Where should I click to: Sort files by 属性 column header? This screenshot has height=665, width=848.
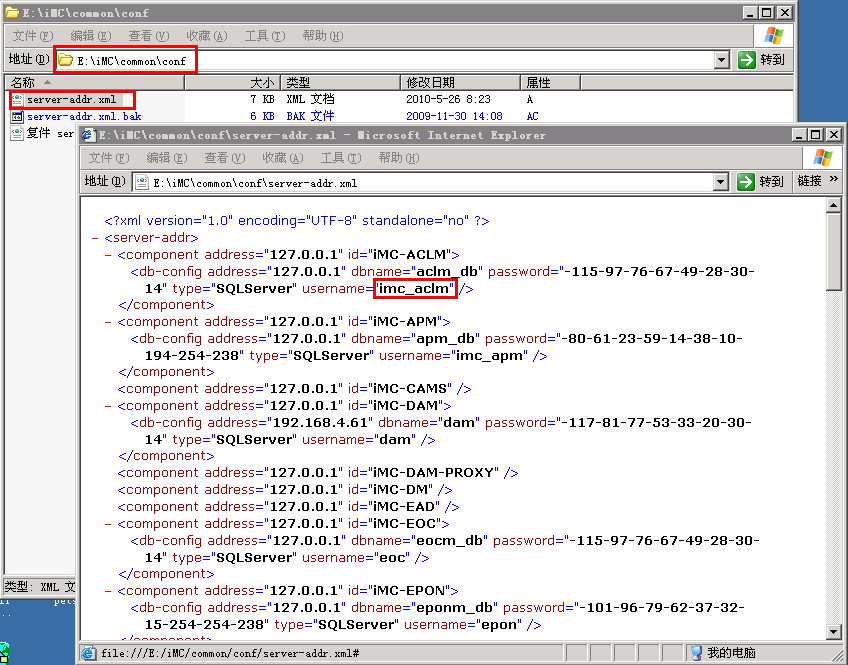551,83
